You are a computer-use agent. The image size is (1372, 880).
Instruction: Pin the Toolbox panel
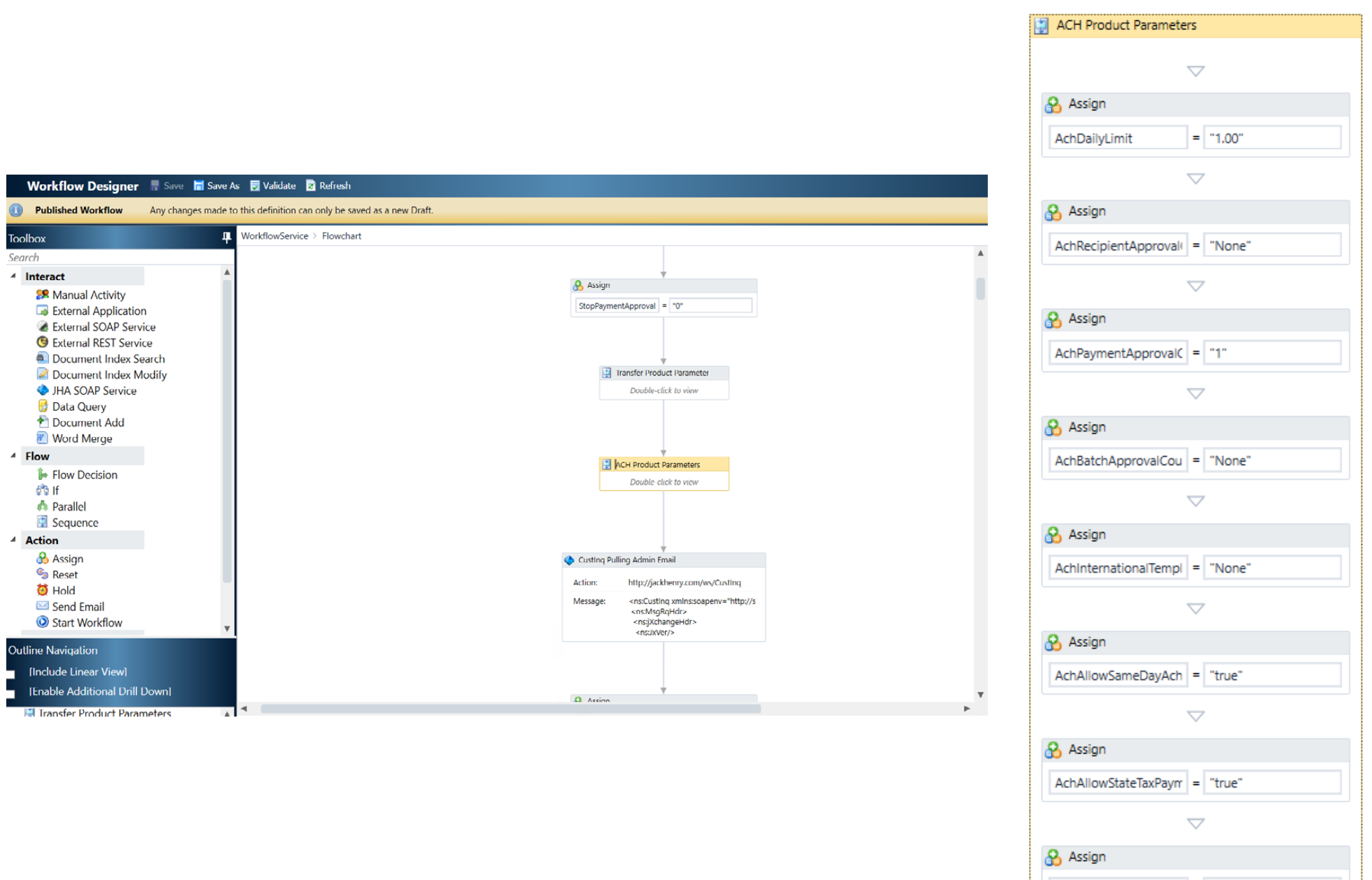(226, 238)
